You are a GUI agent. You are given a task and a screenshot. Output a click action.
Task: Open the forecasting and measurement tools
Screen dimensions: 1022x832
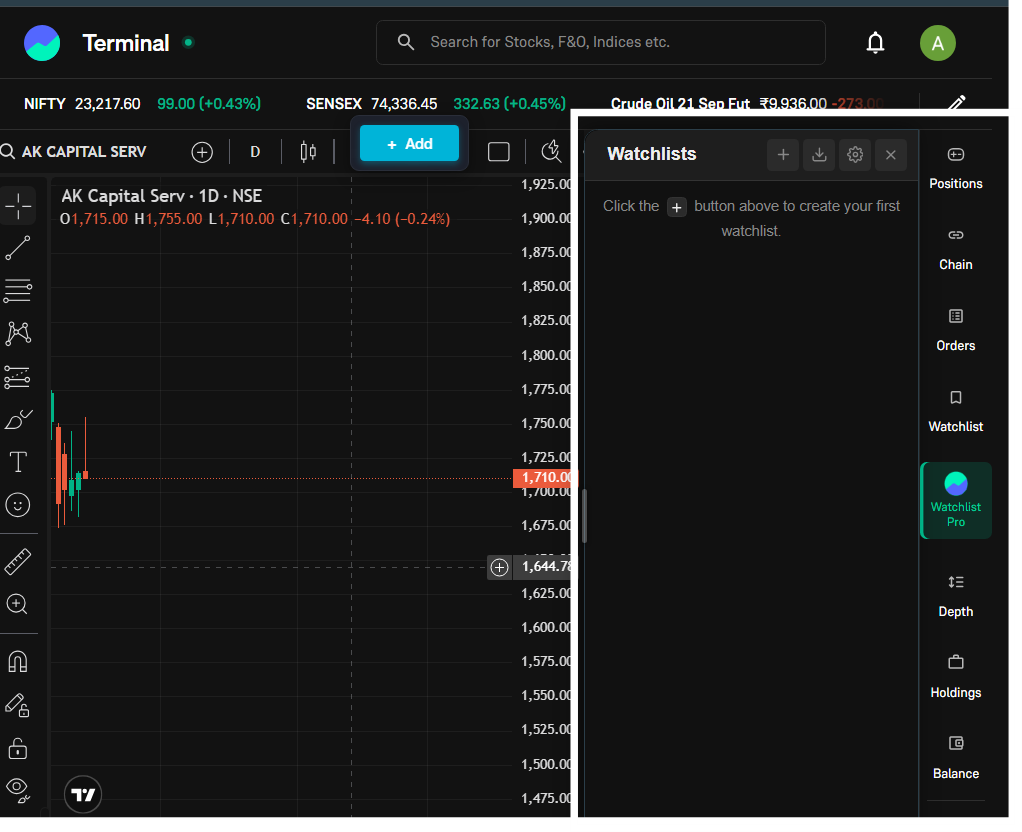[18, 378]
